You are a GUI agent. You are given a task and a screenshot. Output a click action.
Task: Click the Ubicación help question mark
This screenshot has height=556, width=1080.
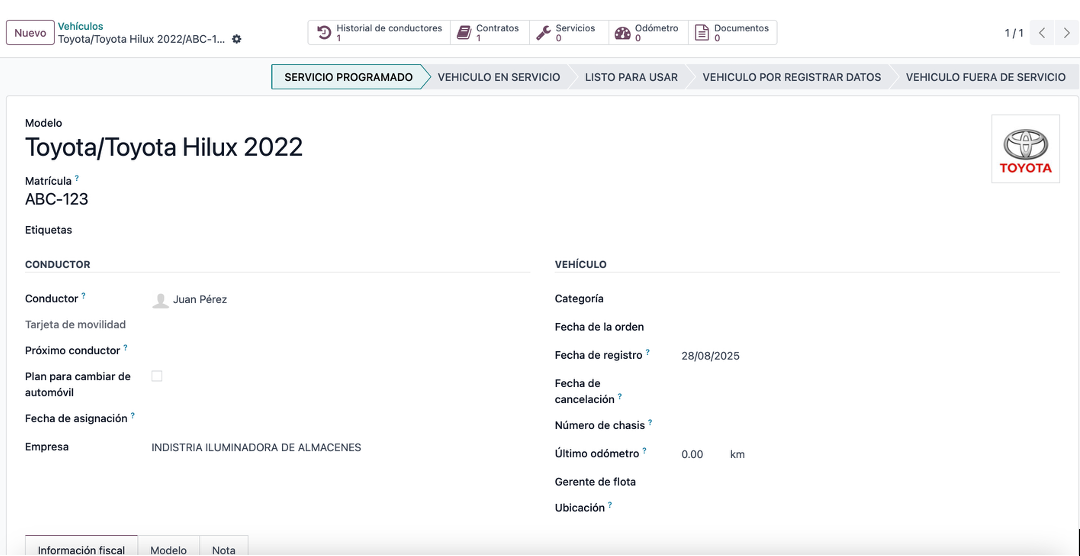[x=610, y=505]
